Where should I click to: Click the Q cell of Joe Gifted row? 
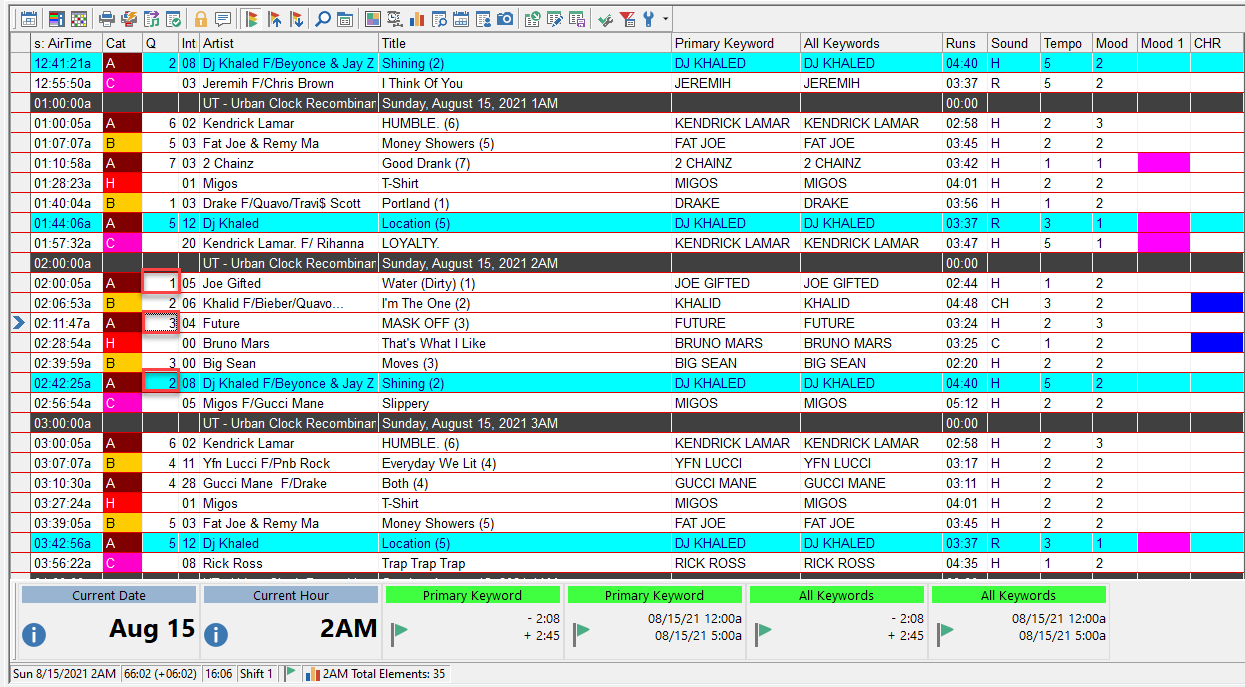pos(160,283)
